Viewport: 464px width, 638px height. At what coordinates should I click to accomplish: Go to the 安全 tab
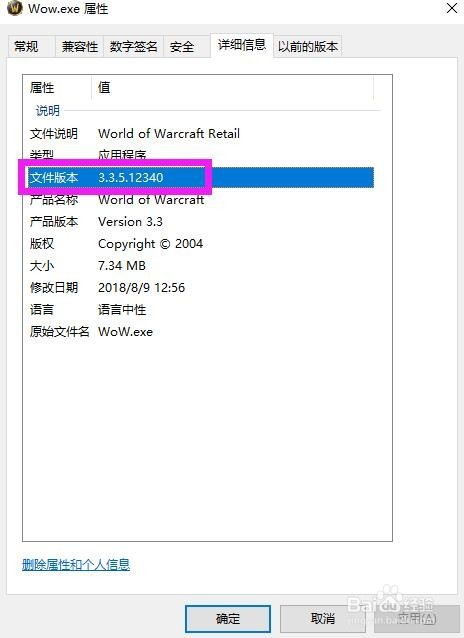pos(186,46)
